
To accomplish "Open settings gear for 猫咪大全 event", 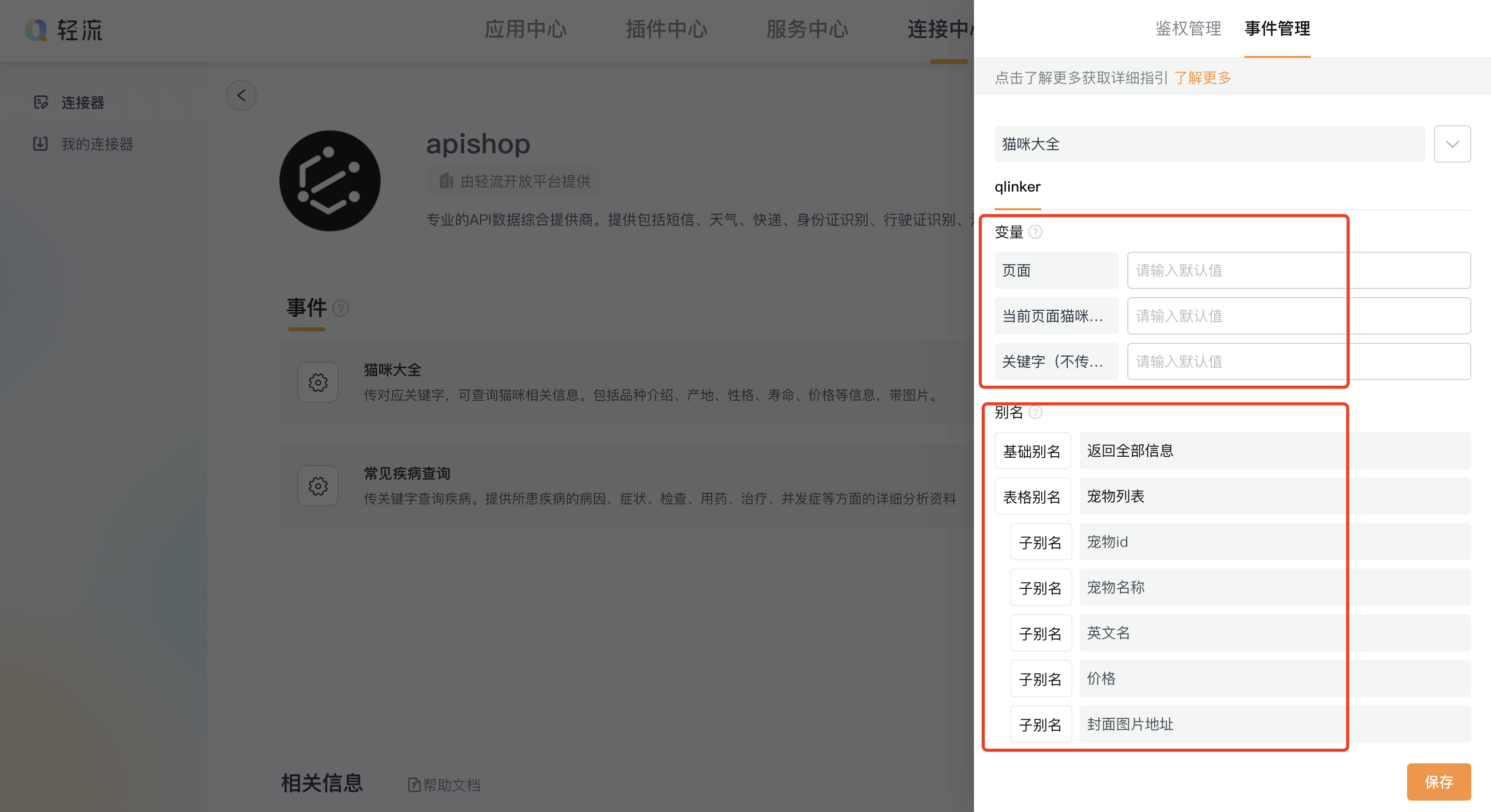I will coord(318,382).
